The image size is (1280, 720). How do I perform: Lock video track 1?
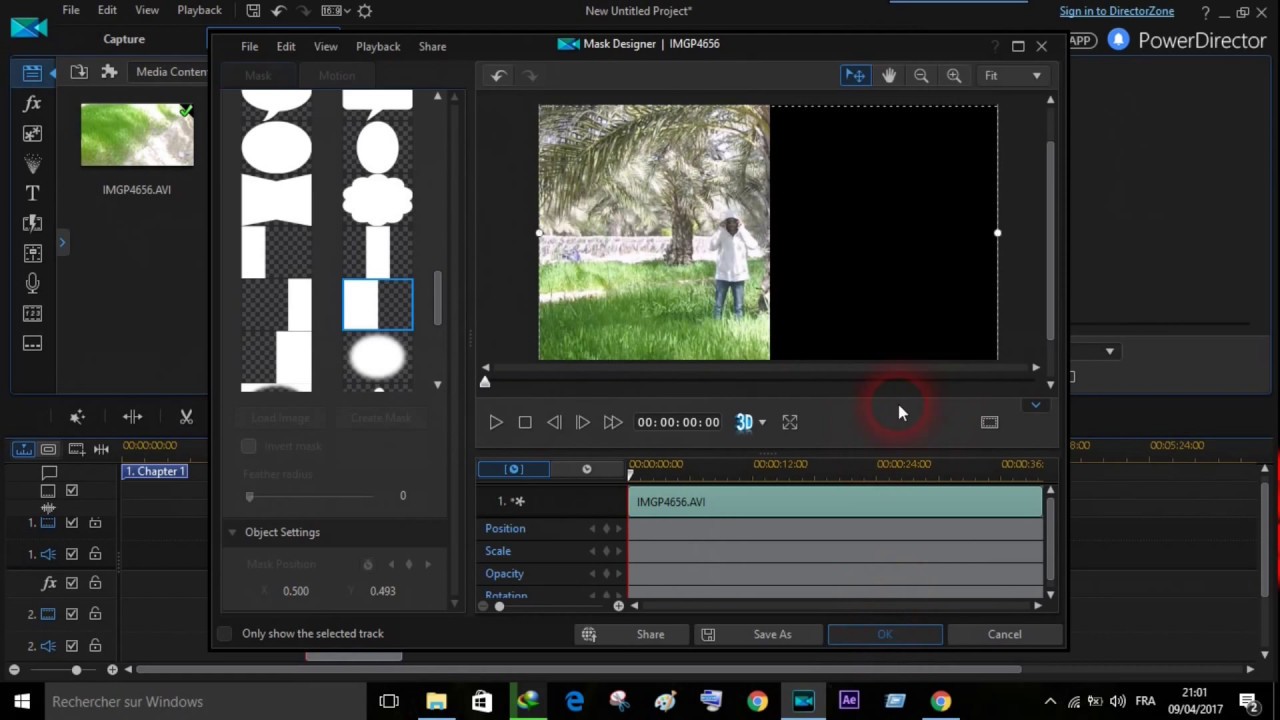click(x=95, y=523)
